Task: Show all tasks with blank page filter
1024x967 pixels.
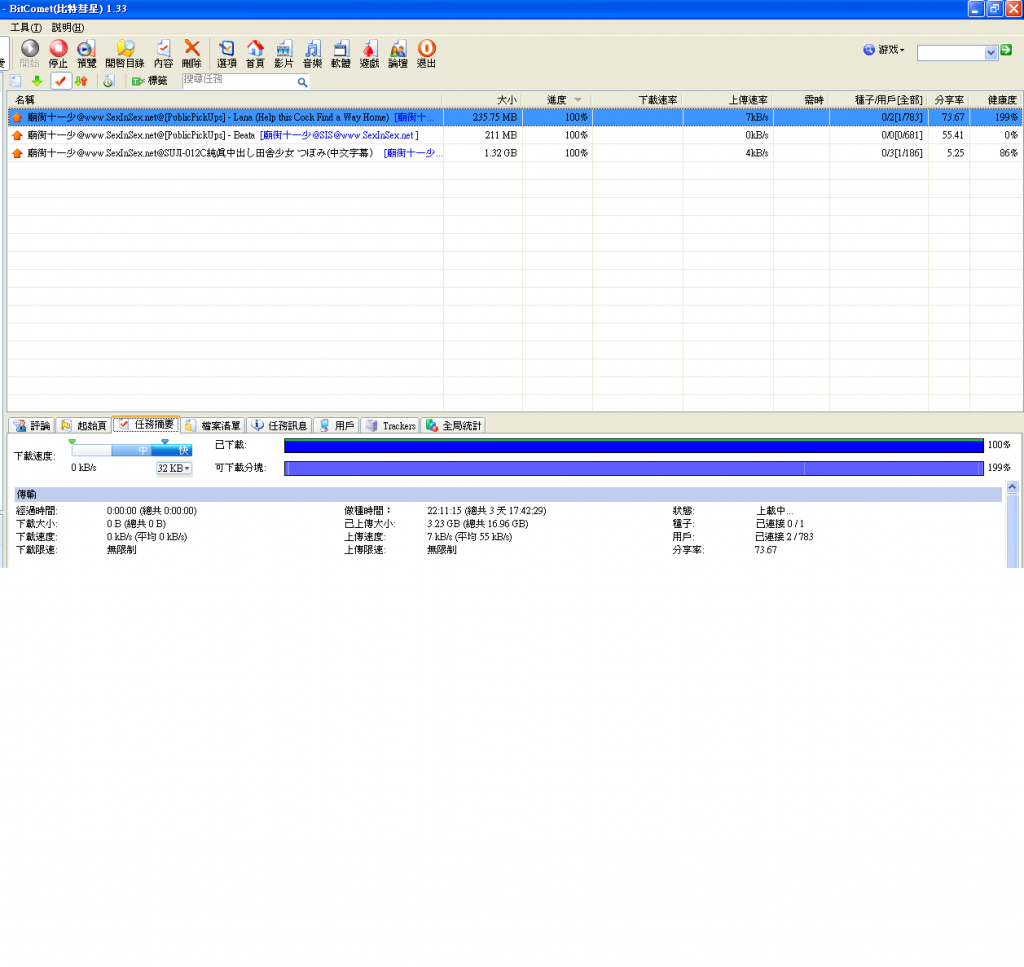Action: [16, 81]
